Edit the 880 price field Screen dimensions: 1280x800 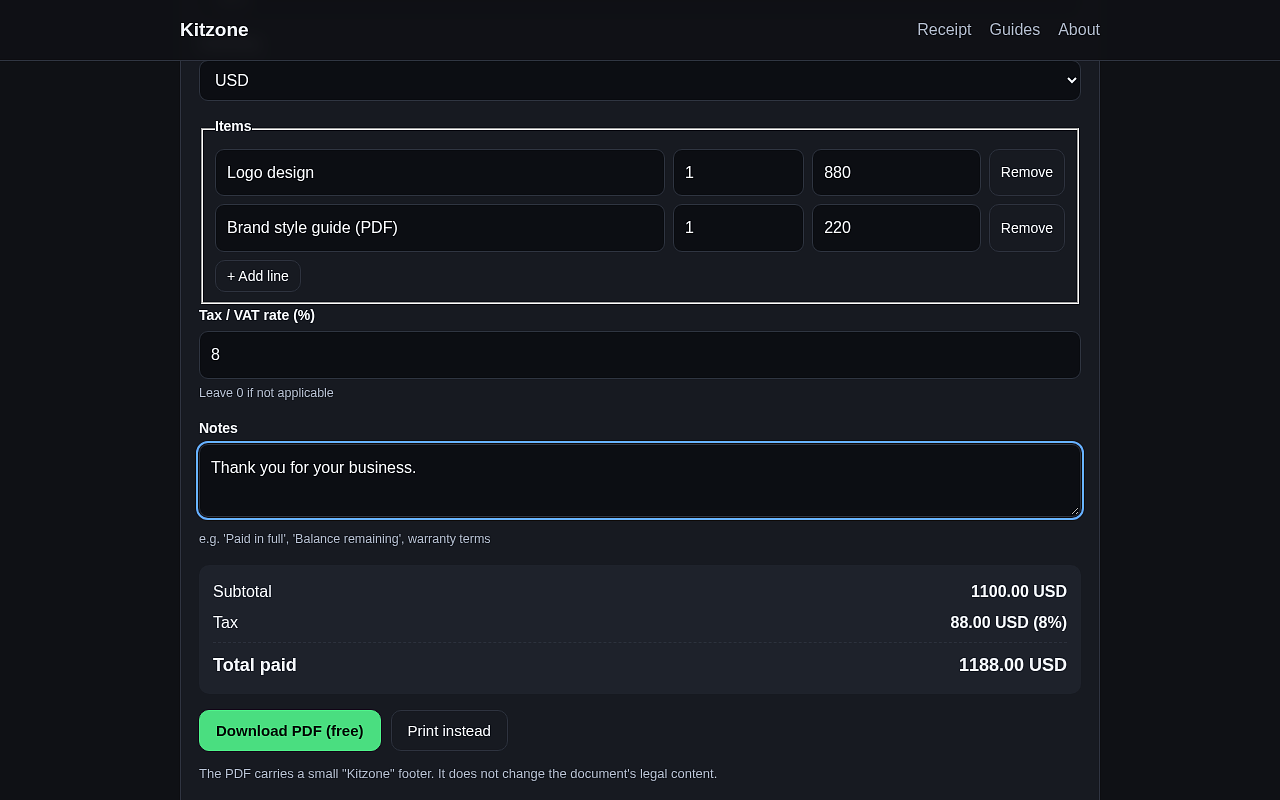(x=896, y=173)
